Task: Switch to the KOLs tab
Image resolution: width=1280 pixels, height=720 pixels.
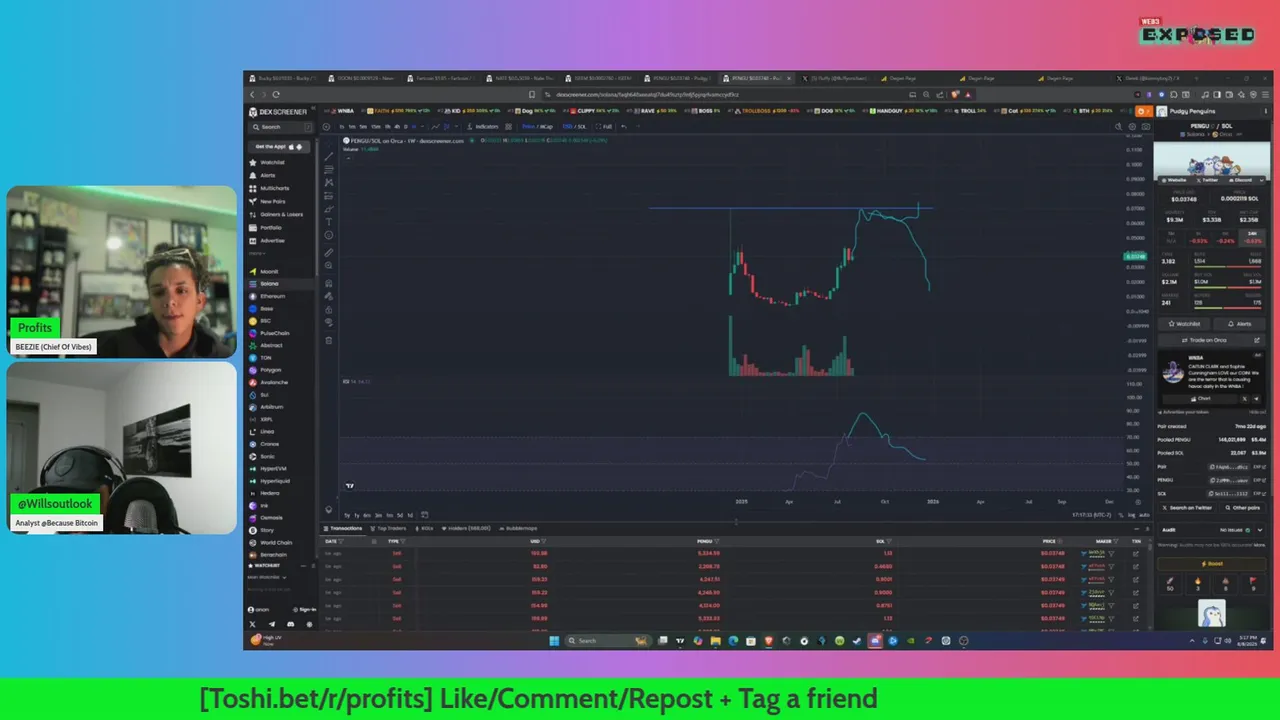Action: pyautogui.click(x=424, y=528)
